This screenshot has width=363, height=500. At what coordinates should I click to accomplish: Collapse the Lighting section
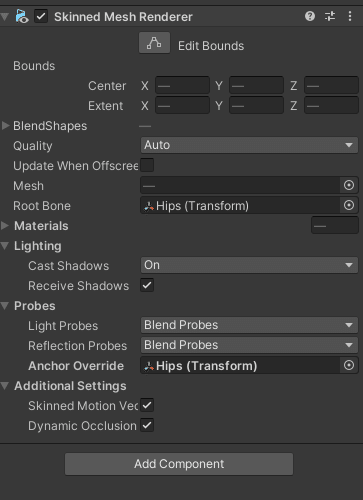pos(5,246)
